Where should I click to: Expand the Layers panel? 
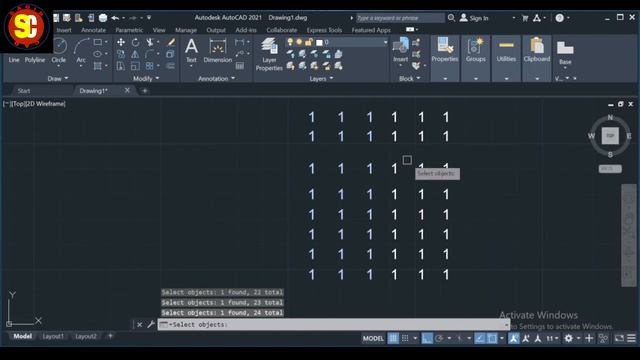(x=321, y=78)
